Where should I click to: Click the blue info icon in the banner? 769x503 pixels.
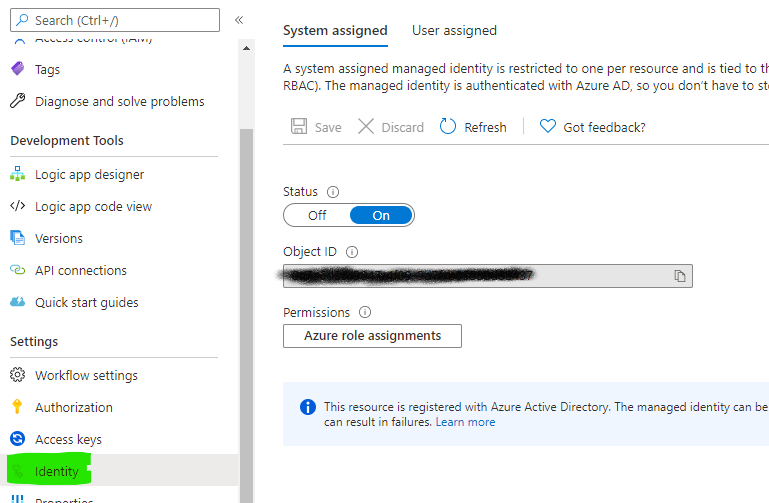point(308,406)
